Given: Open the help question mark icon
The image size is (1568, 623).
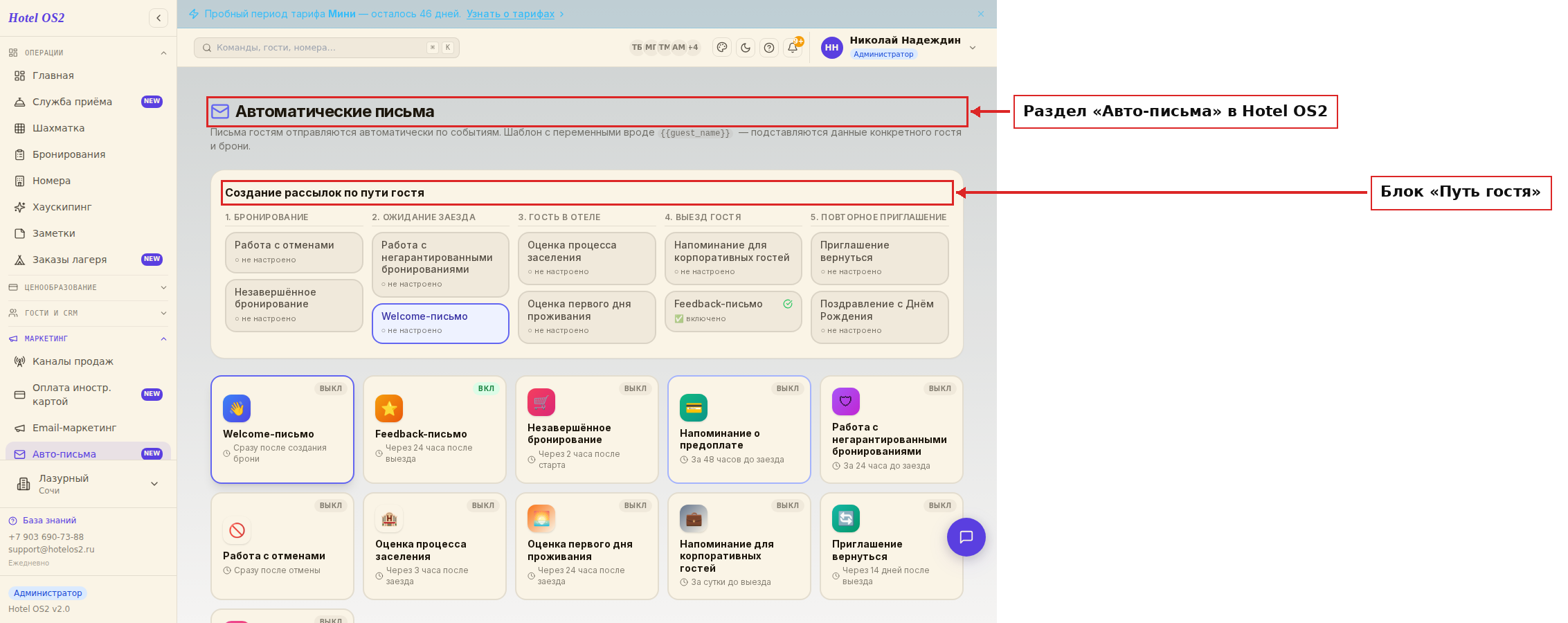Looking at the screenshot, I should (x=769, y=47).
